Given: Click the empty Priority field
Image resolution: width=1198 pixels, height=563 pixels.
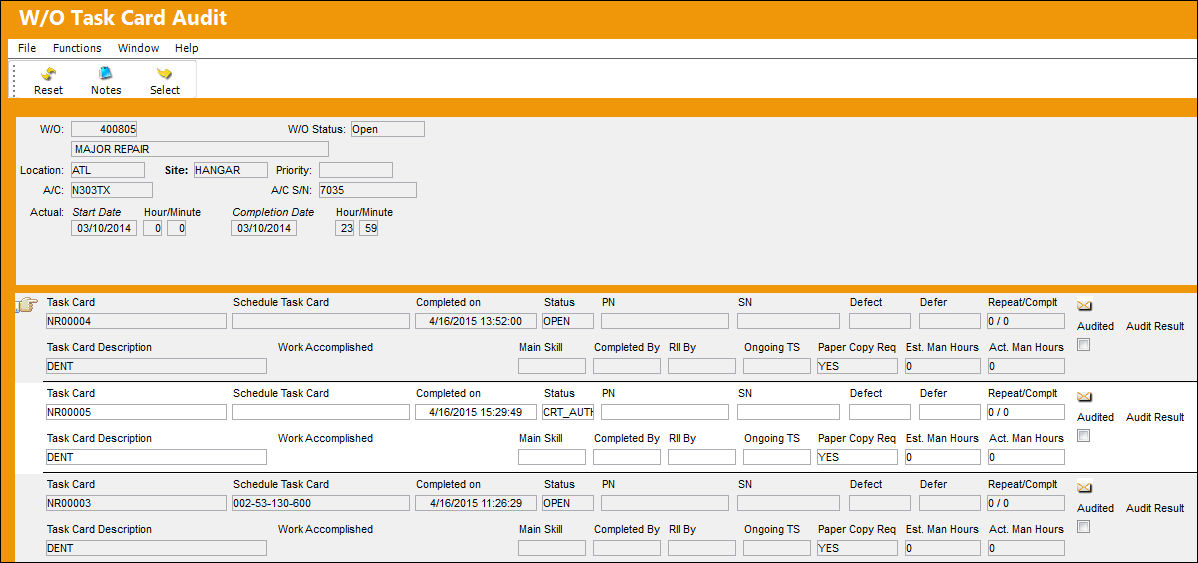Looking at the screenshot, I should (356, 170).
